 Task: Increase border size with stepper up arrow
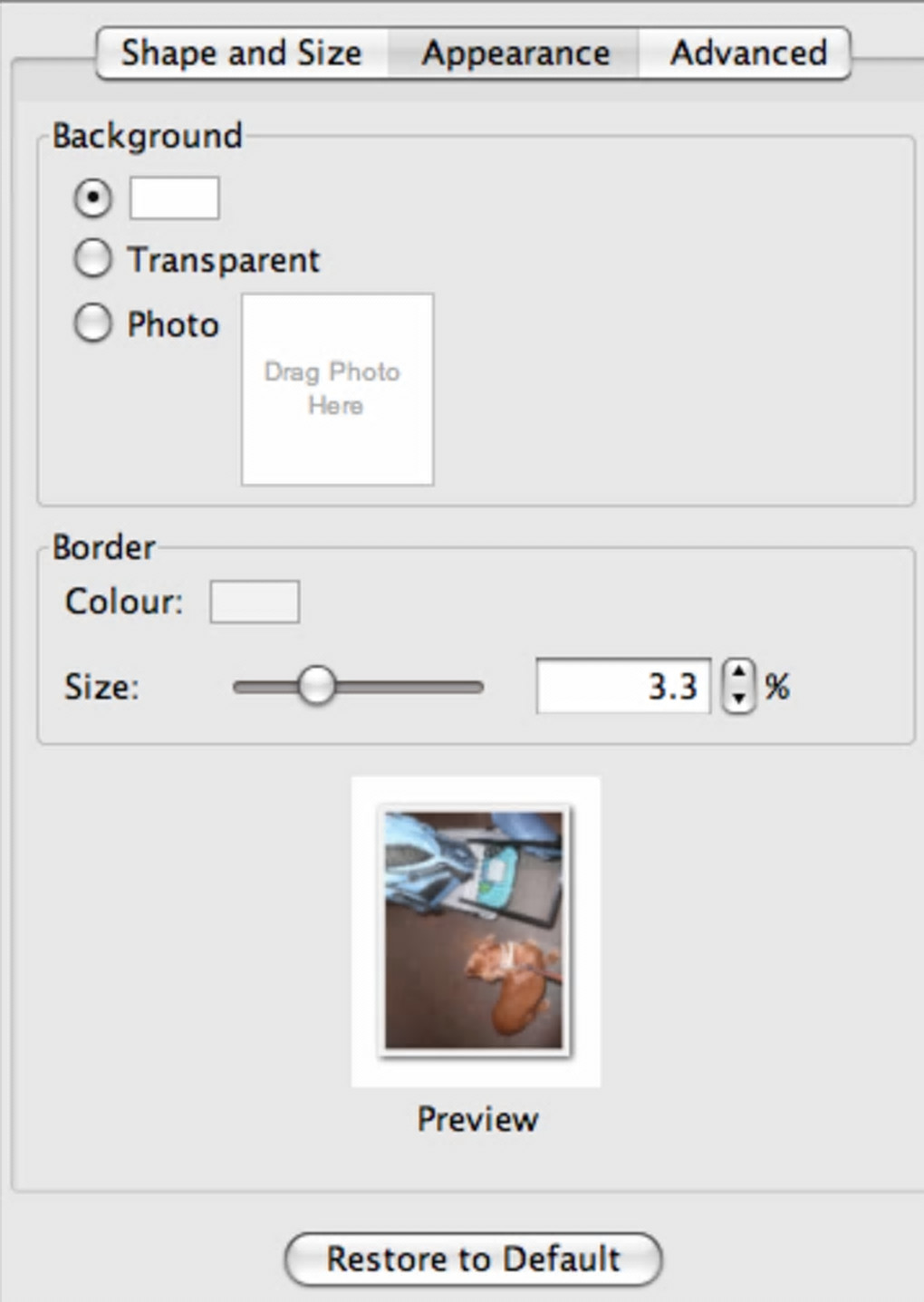click(x=739, y=673)
